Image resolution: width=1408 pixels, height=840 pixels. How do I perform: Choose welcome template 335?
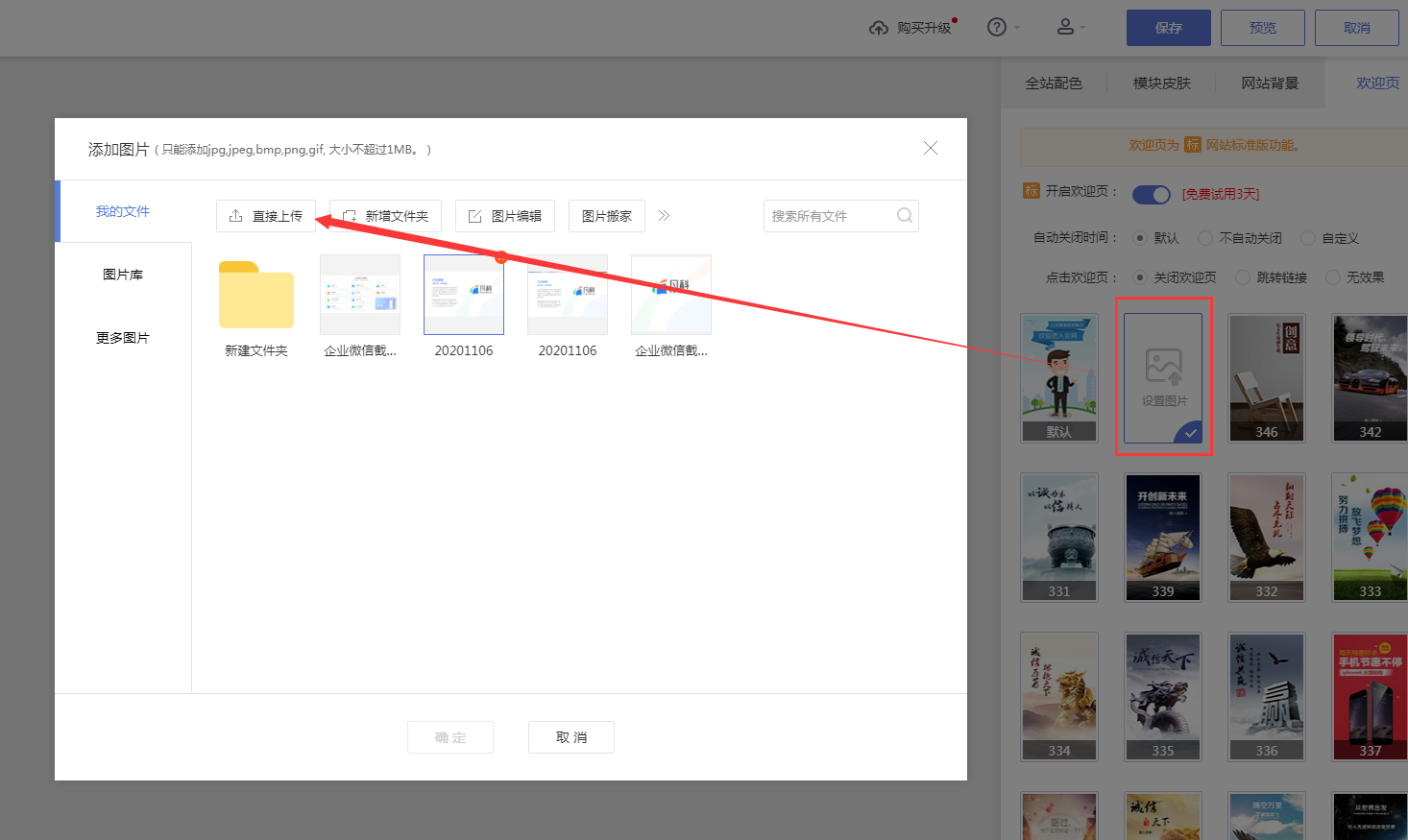coord(1163,697)
